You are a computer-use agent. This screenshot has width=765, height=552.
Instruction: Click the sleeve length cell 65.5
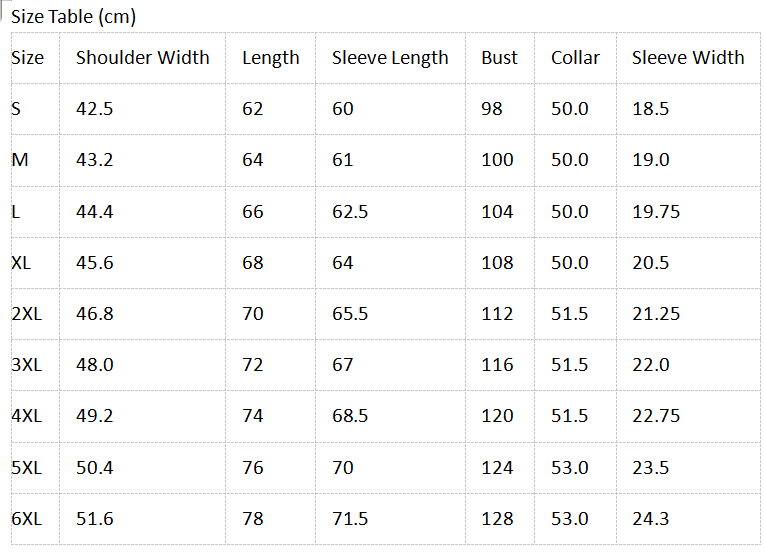350,314
